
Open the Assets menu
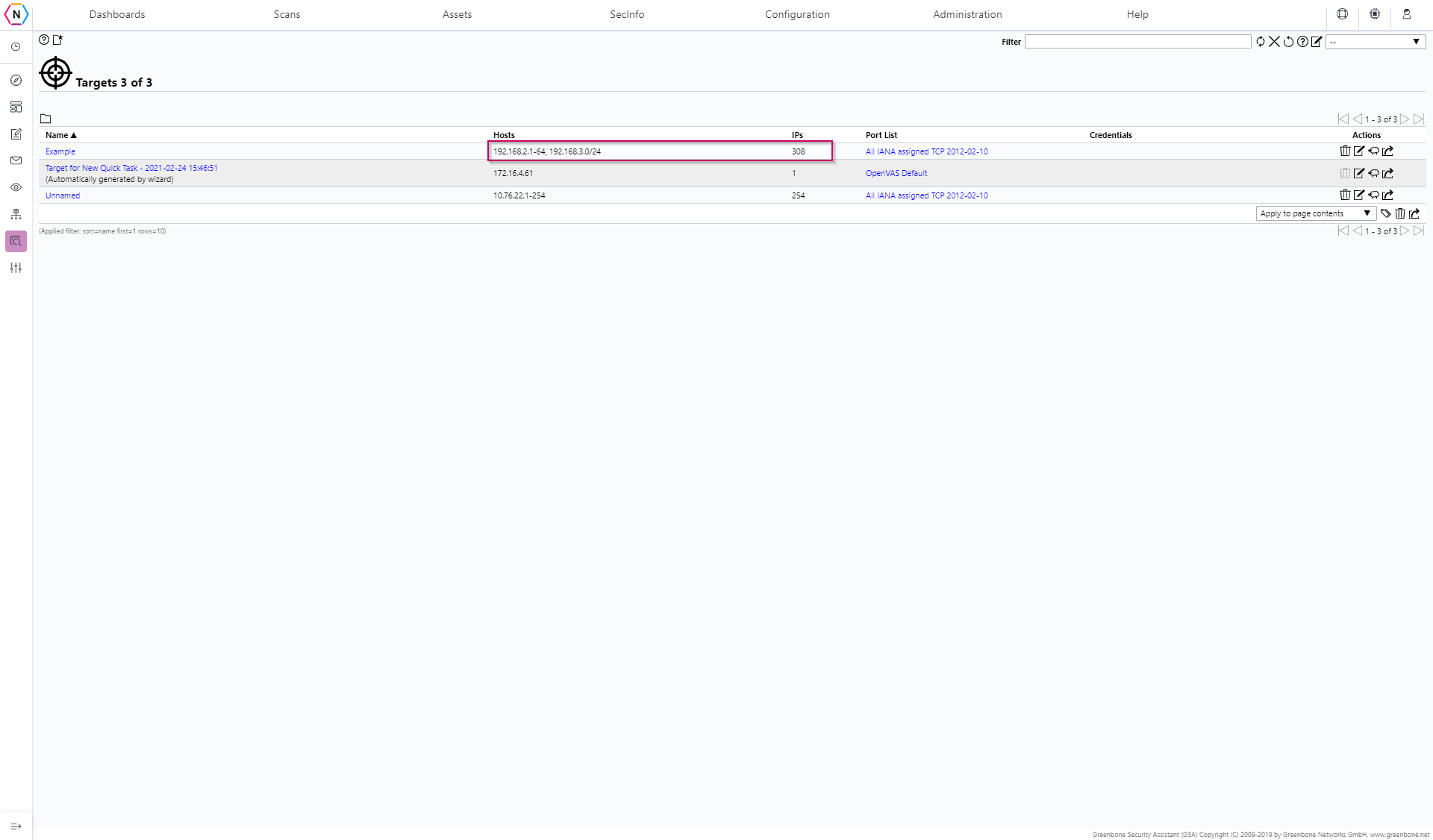coord(457,14)
